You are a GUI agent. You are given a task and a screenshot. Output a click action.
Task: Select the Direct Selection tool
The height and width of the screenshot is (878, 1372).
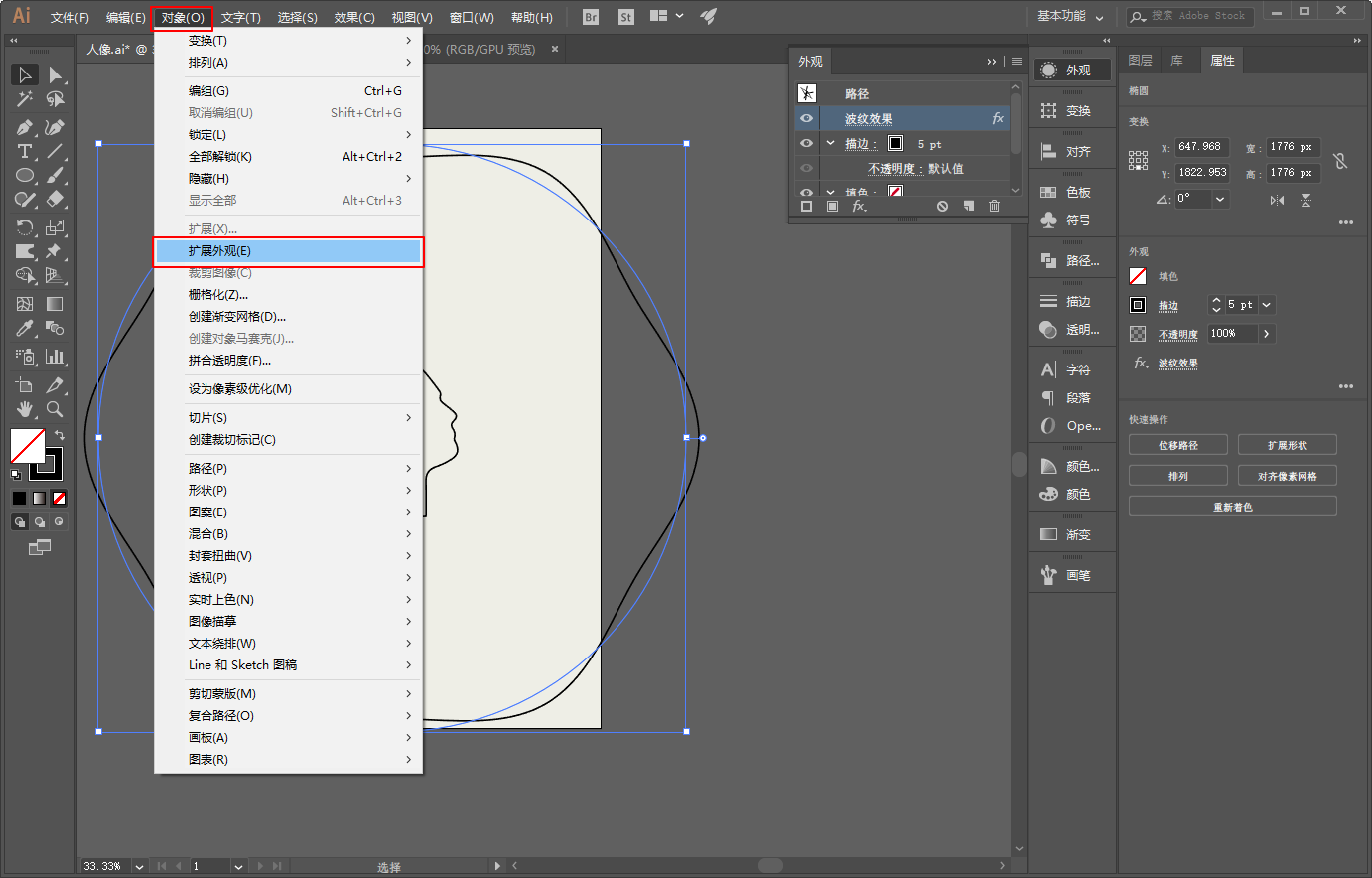56,74
